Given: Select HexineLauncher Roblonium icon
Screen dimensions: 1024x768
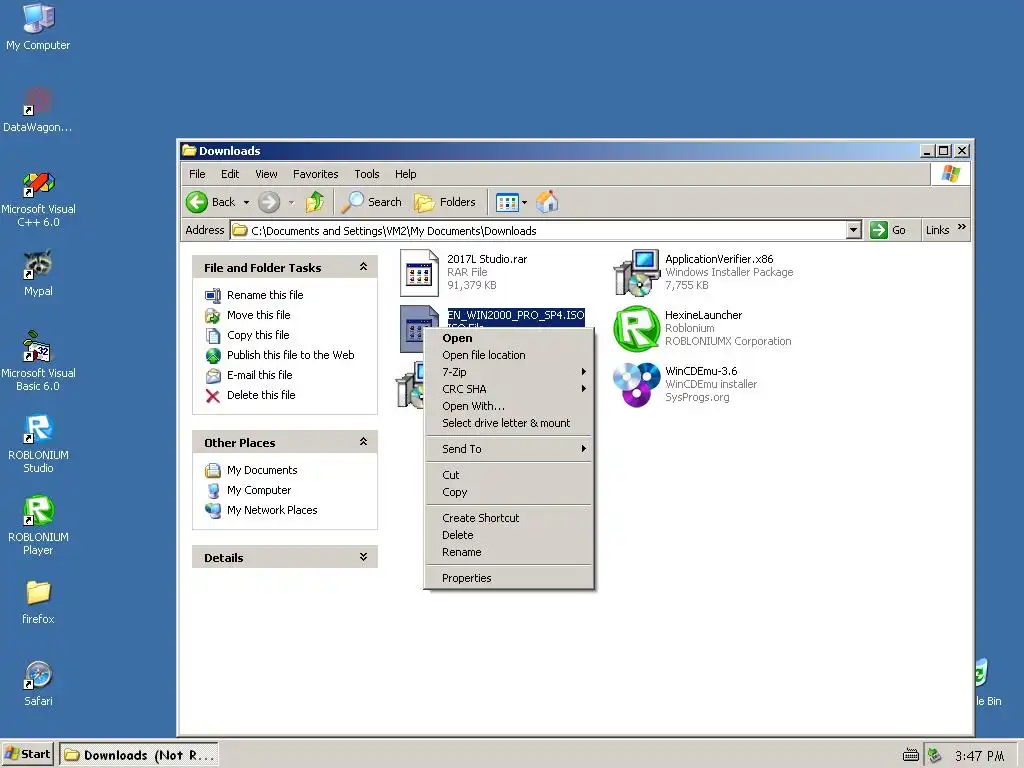Looking at the screenshot, I should [x=637, y=328].
